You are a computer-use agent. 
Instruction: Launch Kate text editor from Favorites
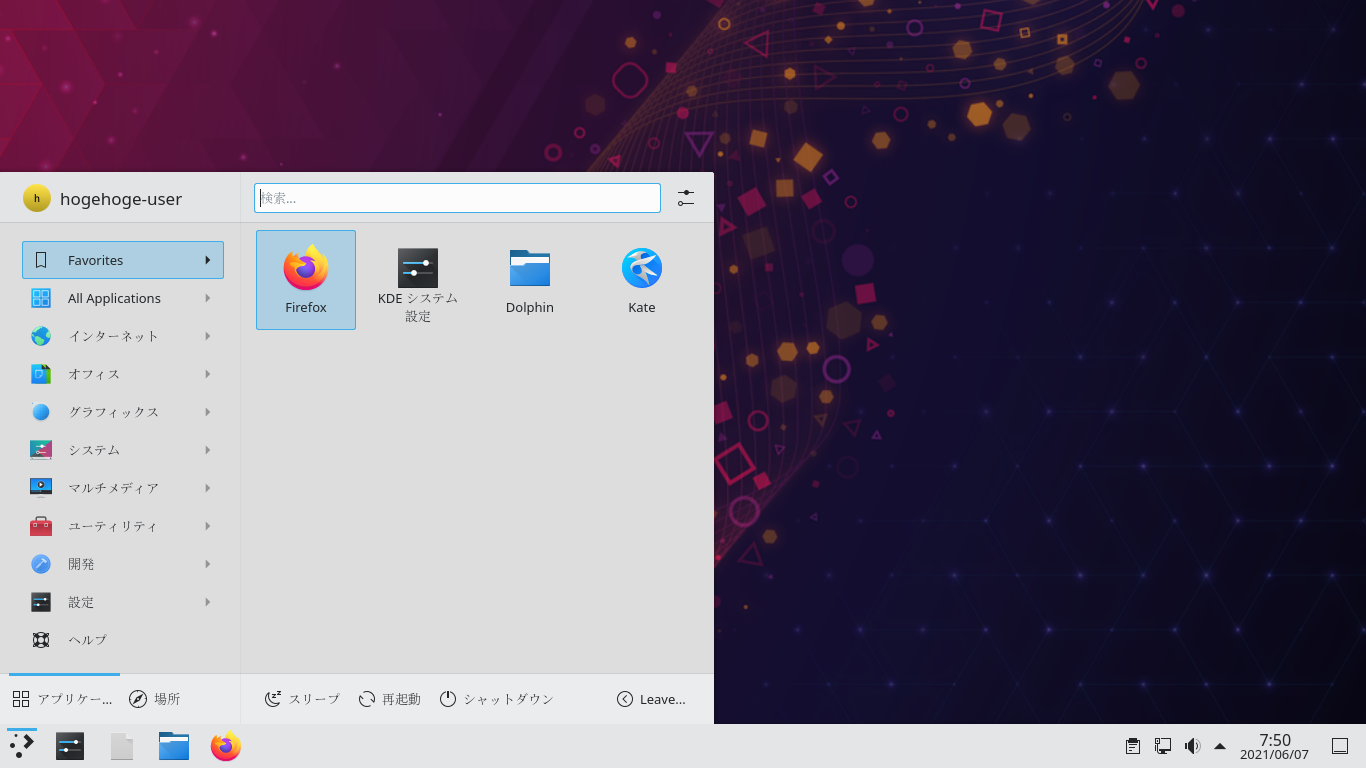pyautogui.click(x=642, y=280)
